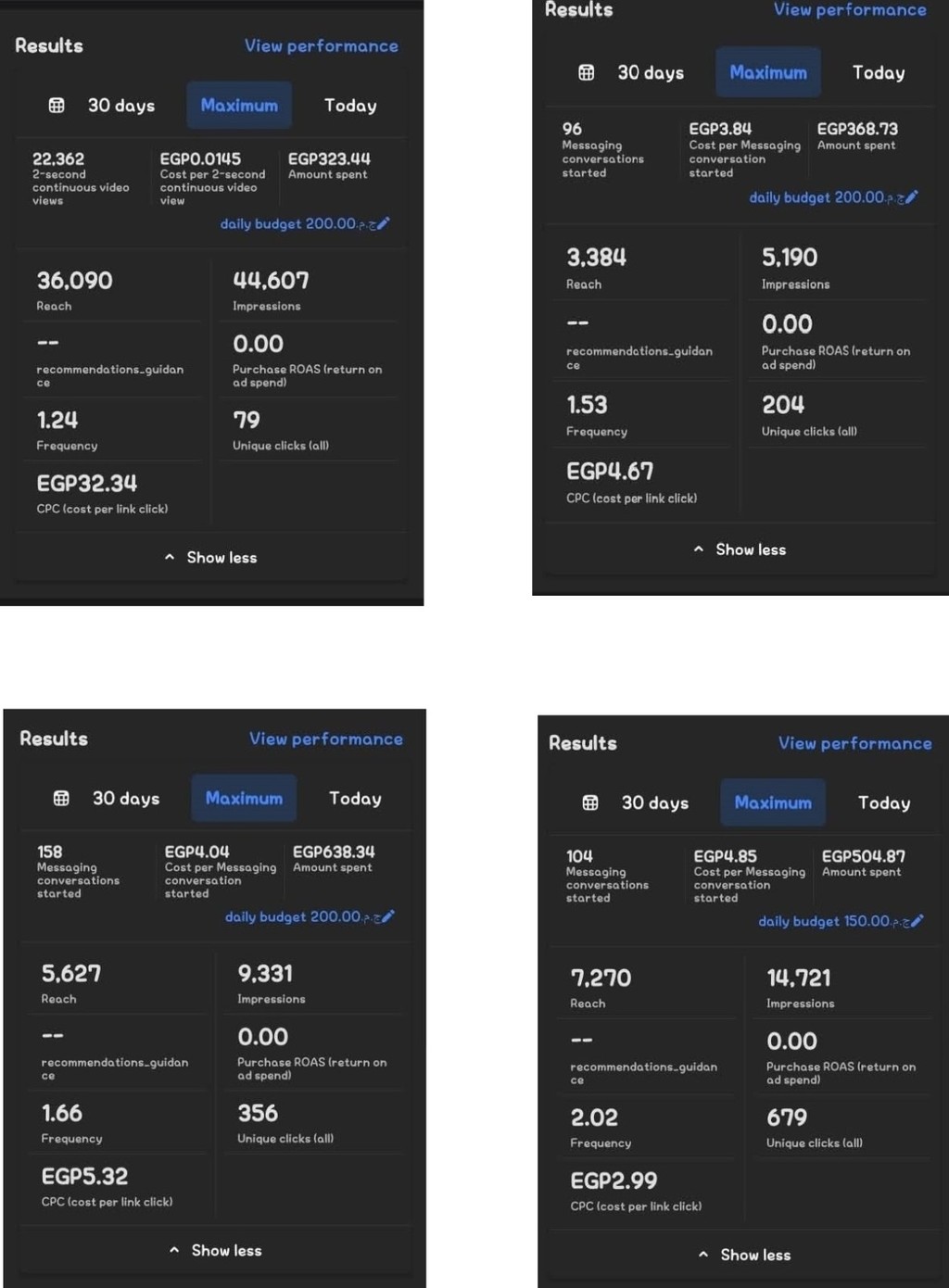The width and height of the screenshot is (949, 1288).
Task: Collapse with Show less in the EGP5.32 CPC panel
Action: (216, 1251)
